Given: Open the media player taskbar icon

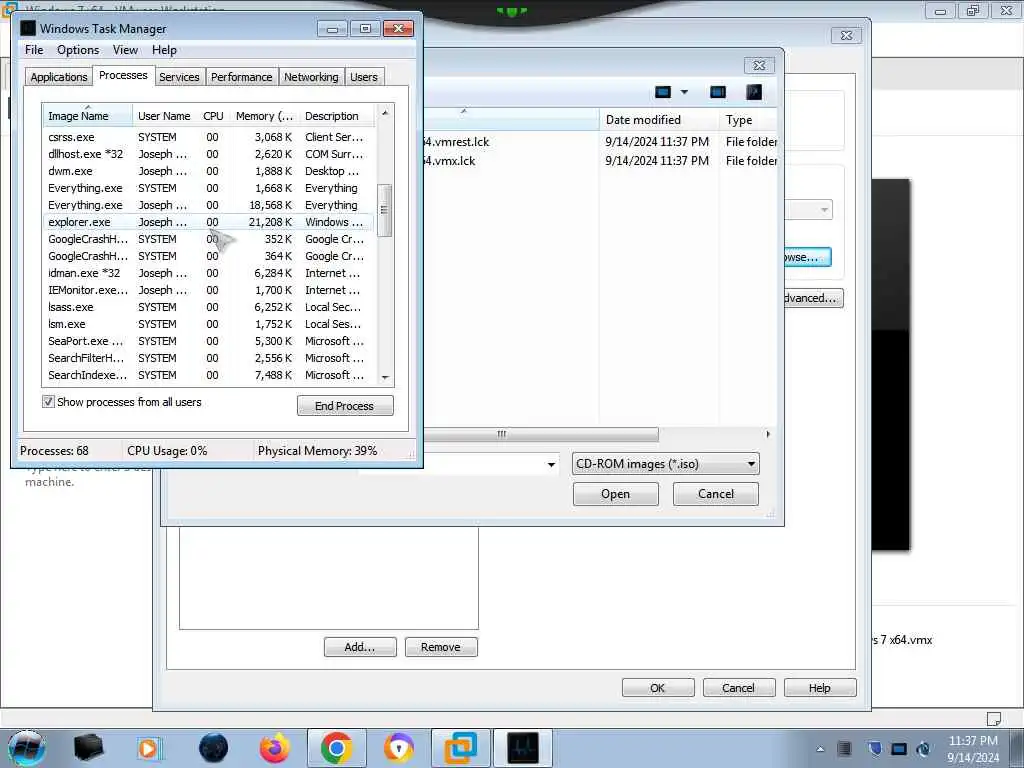Looking at the screenshot, I should [x=148, y=748].
